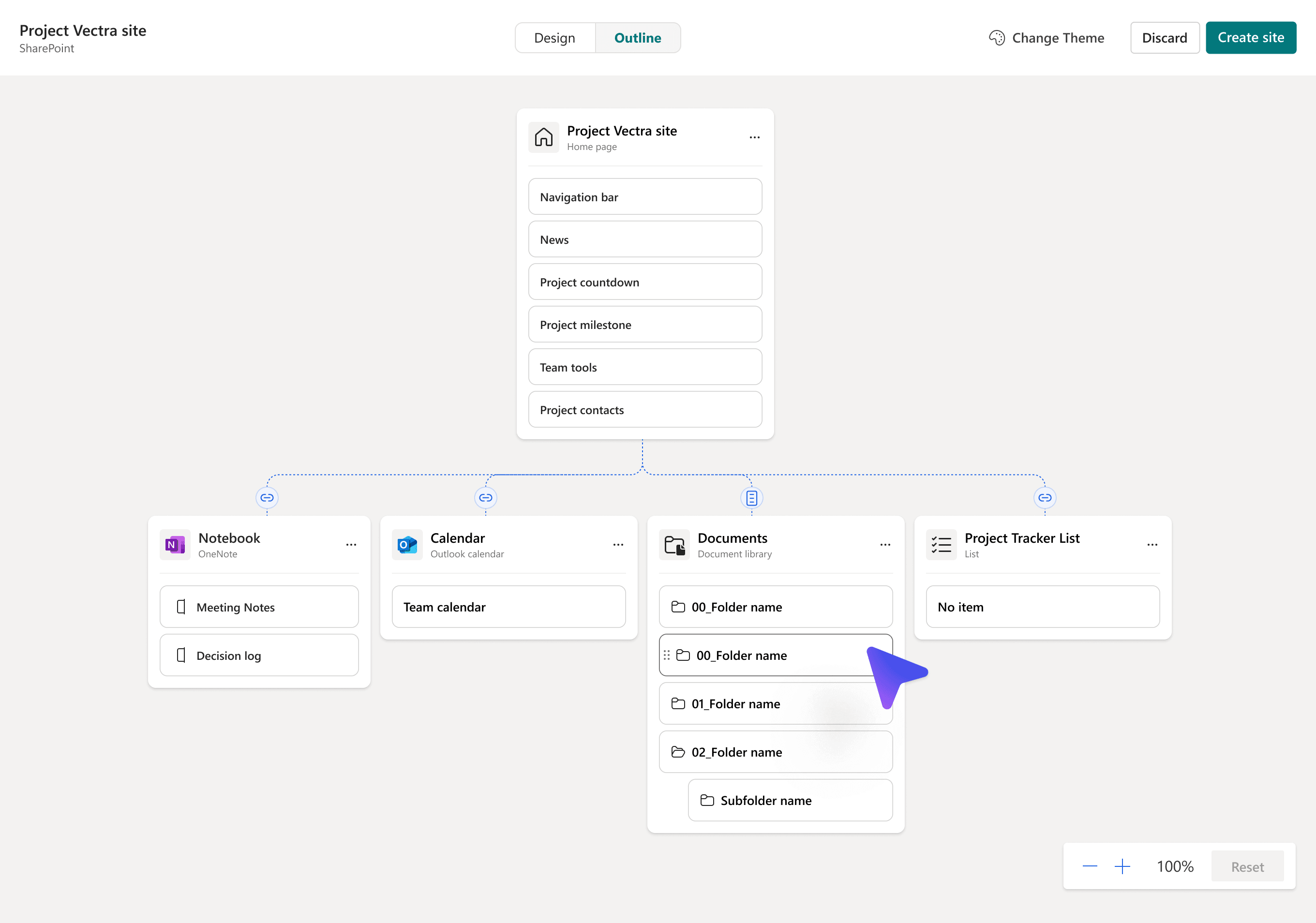Click the link connector above Notebook
1316x923 pixels.
(267, 498)
